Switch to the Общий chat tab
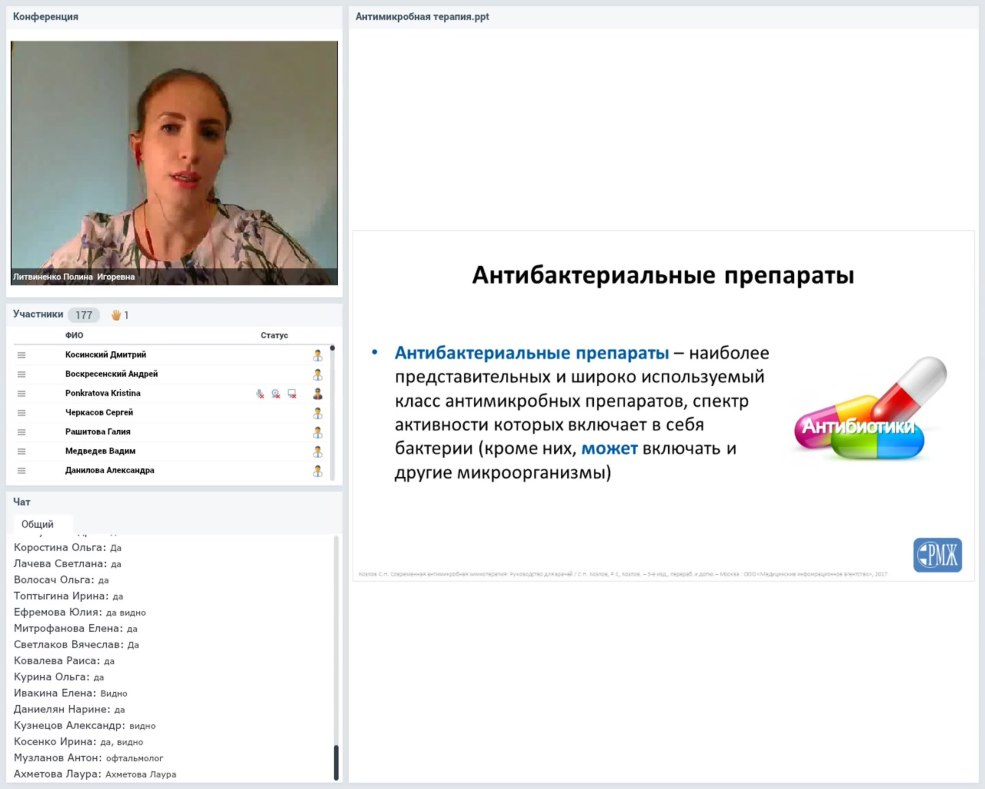This screenshot has width=985, height=789. coord(37,524)
